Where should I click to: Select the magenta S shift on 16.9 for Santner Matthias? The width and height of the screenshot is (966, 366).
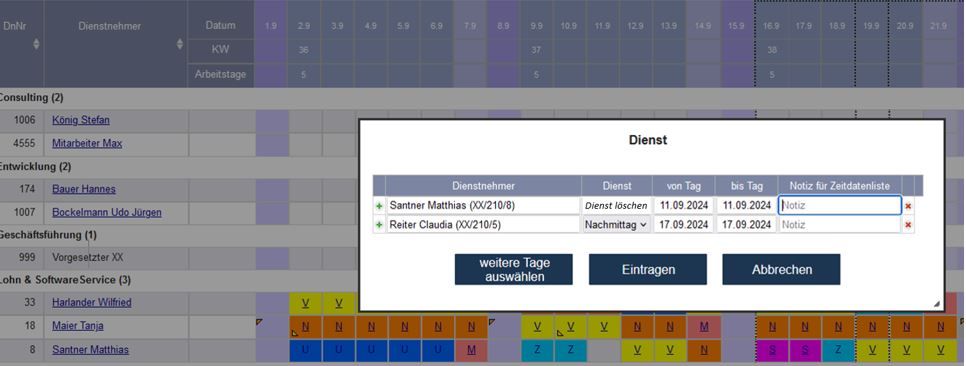tap(772, 350)
